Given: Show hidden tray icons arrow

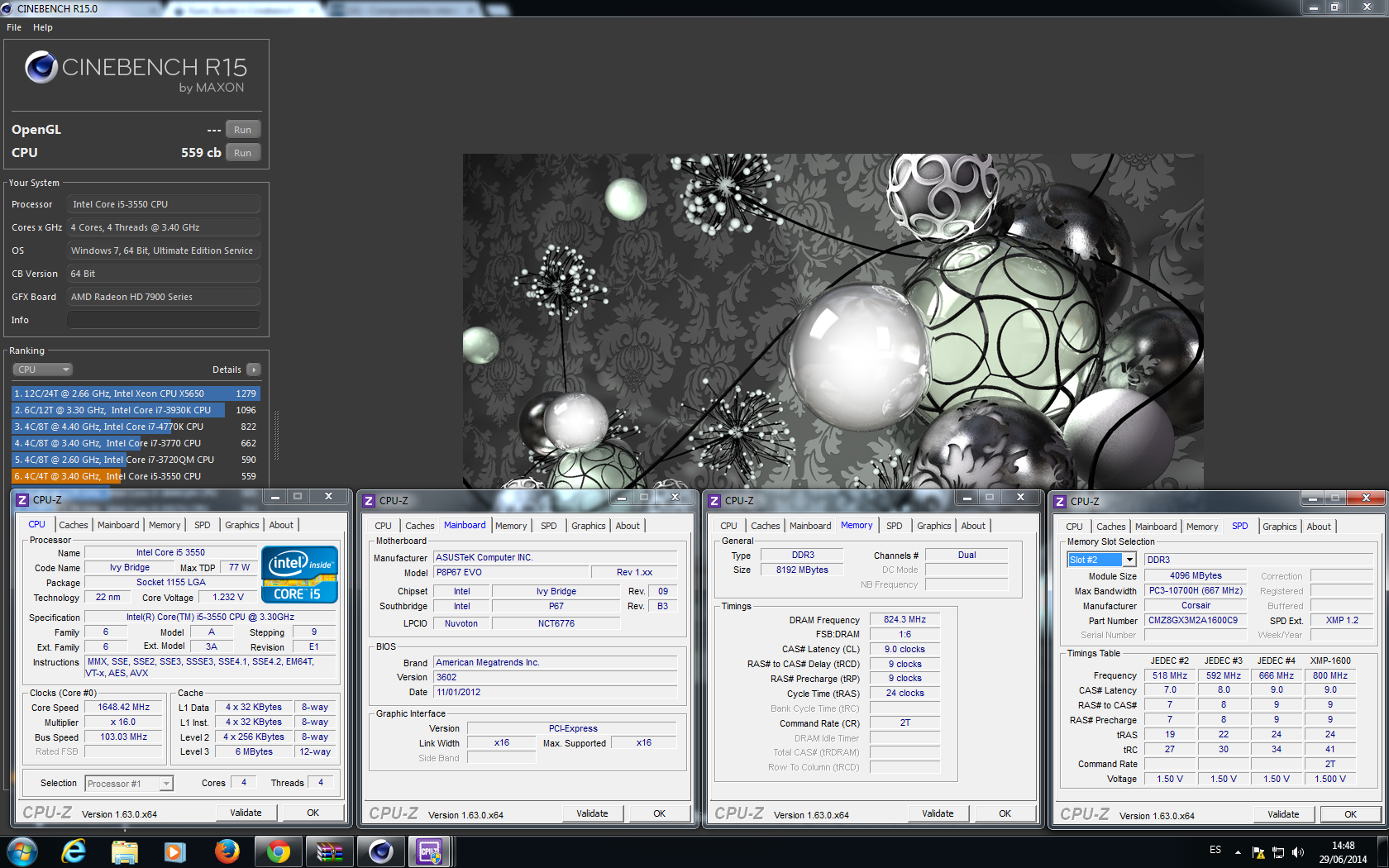Looking at the screenshot, I should [x=1238, y=852].
